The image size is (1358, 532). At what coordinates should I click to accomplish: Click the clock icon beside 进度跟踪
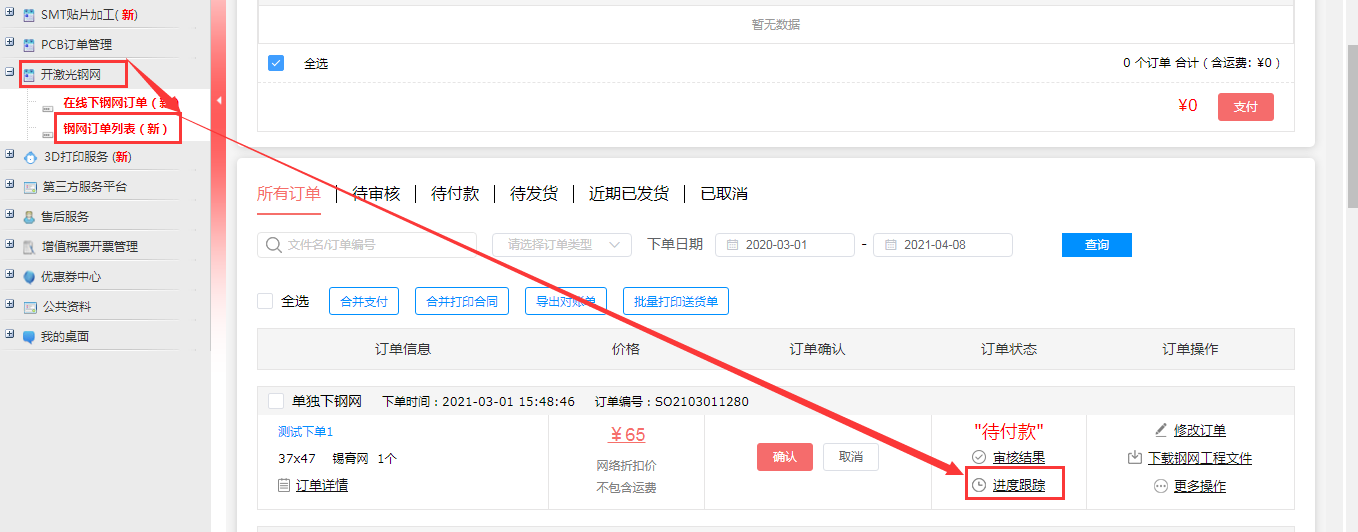979,485
